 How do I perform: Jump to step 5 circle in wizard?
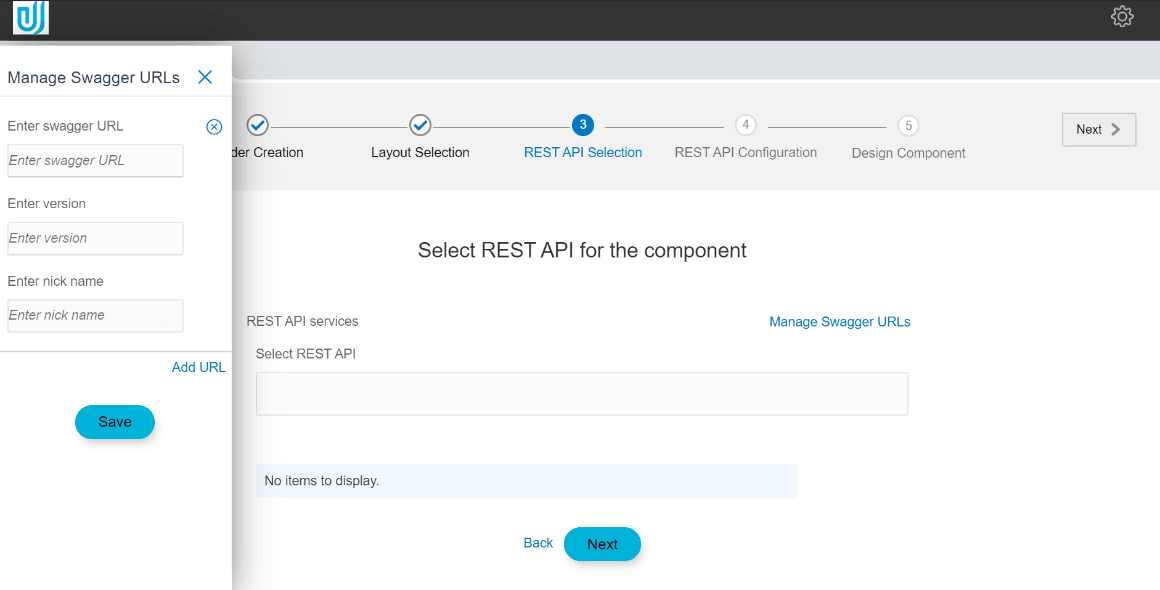coord(908,125)
